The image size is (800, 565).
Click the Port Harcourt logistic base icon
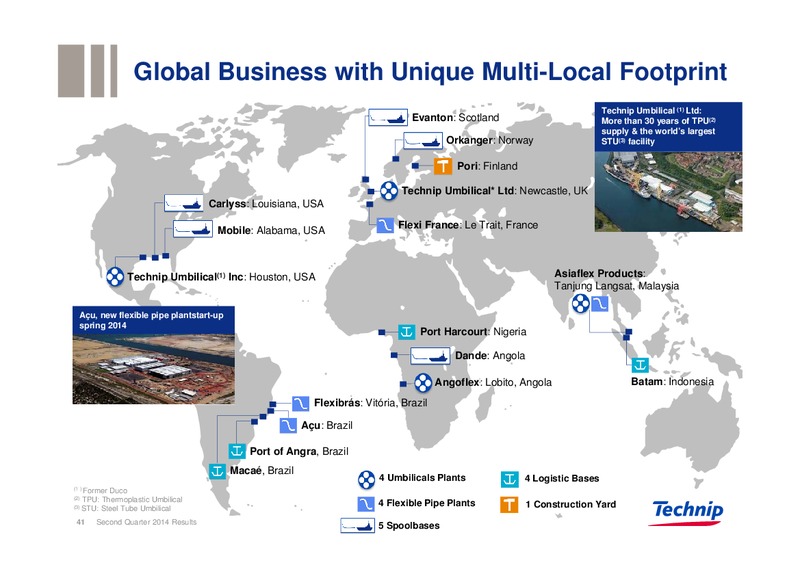407,332
